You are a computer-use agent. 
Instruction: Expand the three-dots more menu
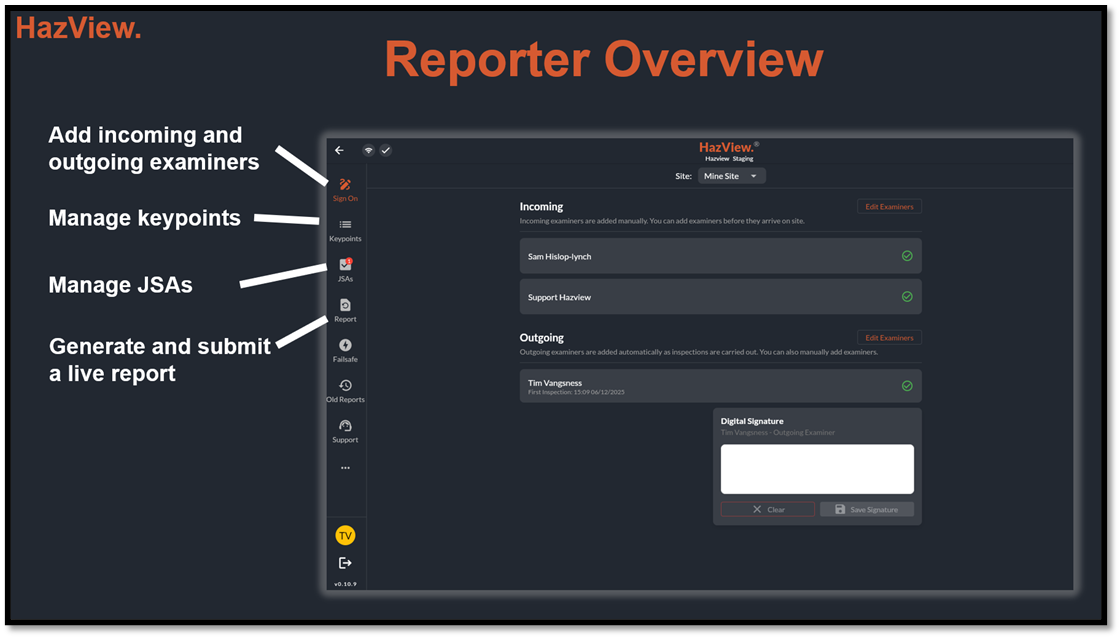[345, 468]
